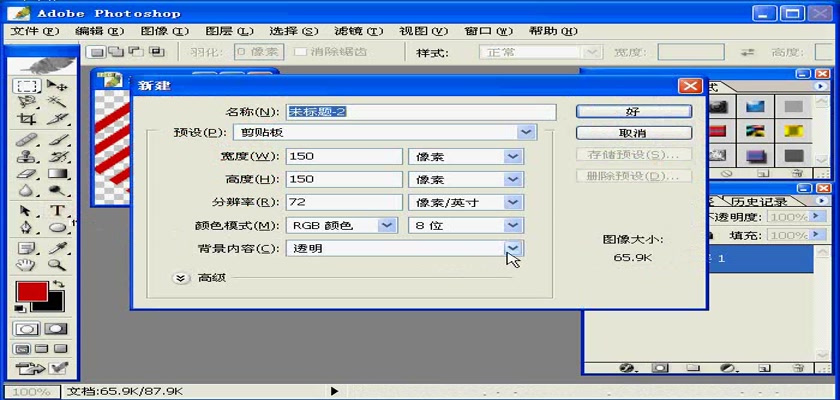Expand the 高级 advanced section
The image size is (840, 400).
coord(181,278)
